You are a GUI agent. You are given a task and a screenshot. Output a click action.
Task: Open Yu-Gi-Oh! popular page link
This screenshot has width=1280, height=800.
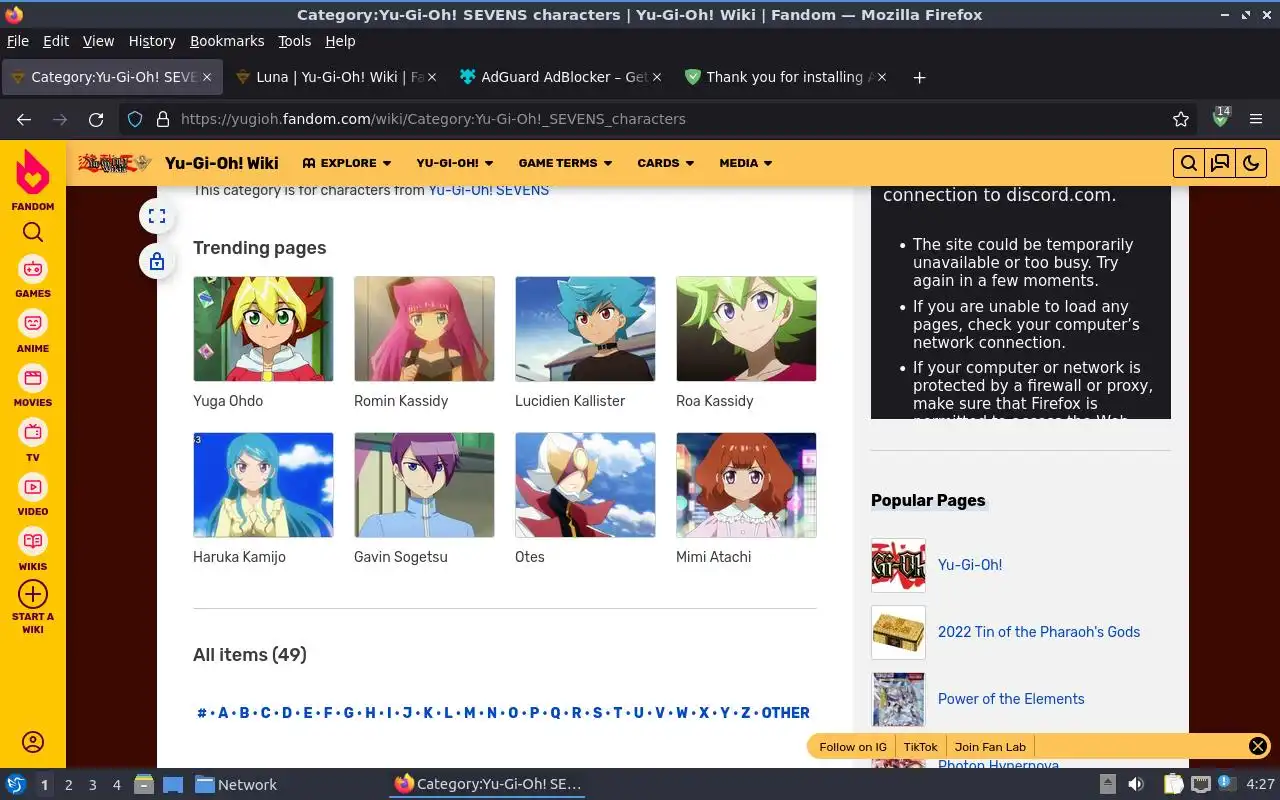tap(970, 565)
